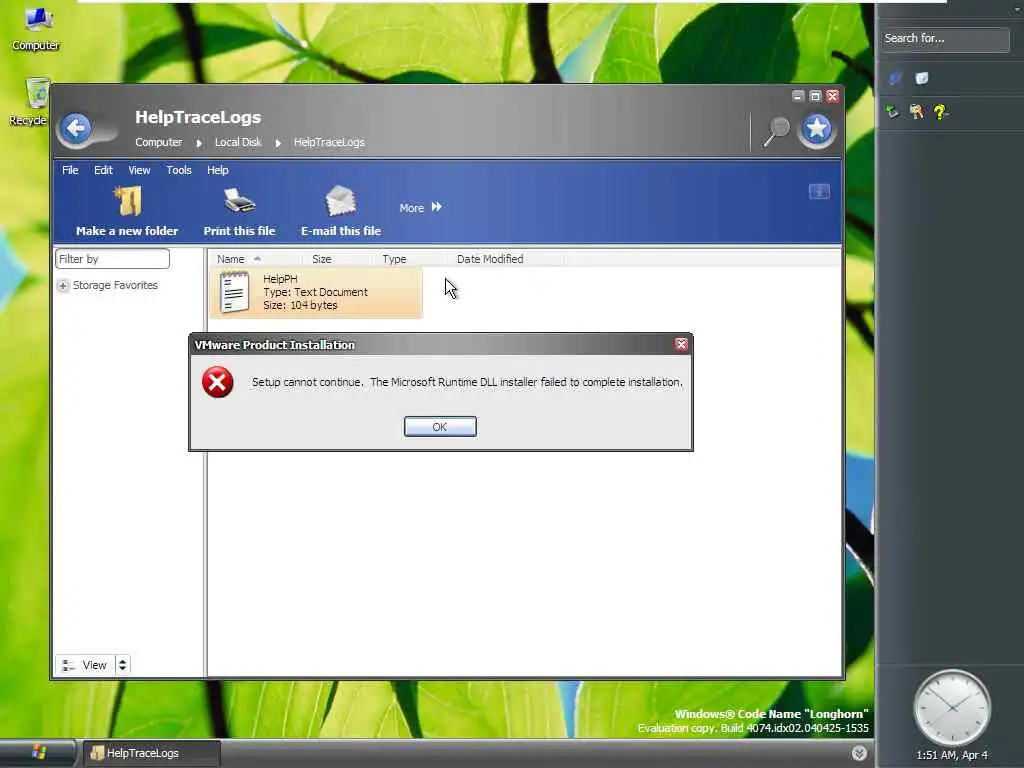The height and width of the screenshot is (768, 1024).
Task: Click the View button at bottom left
Action: pyautogui.click(x=86, y=665)
